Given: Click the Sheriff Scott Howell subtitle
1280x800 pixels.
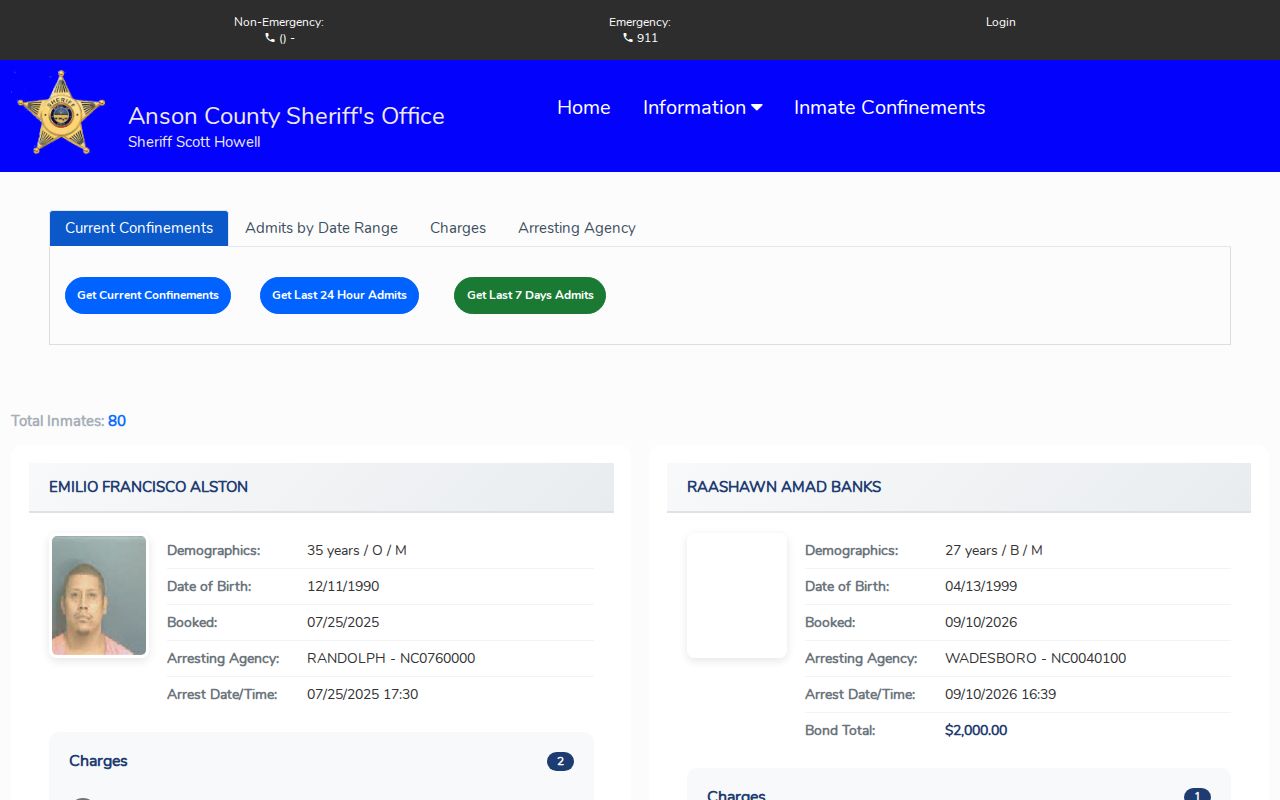Looking at the screenshot, I should pyautogui.click(x=194, y=142).
